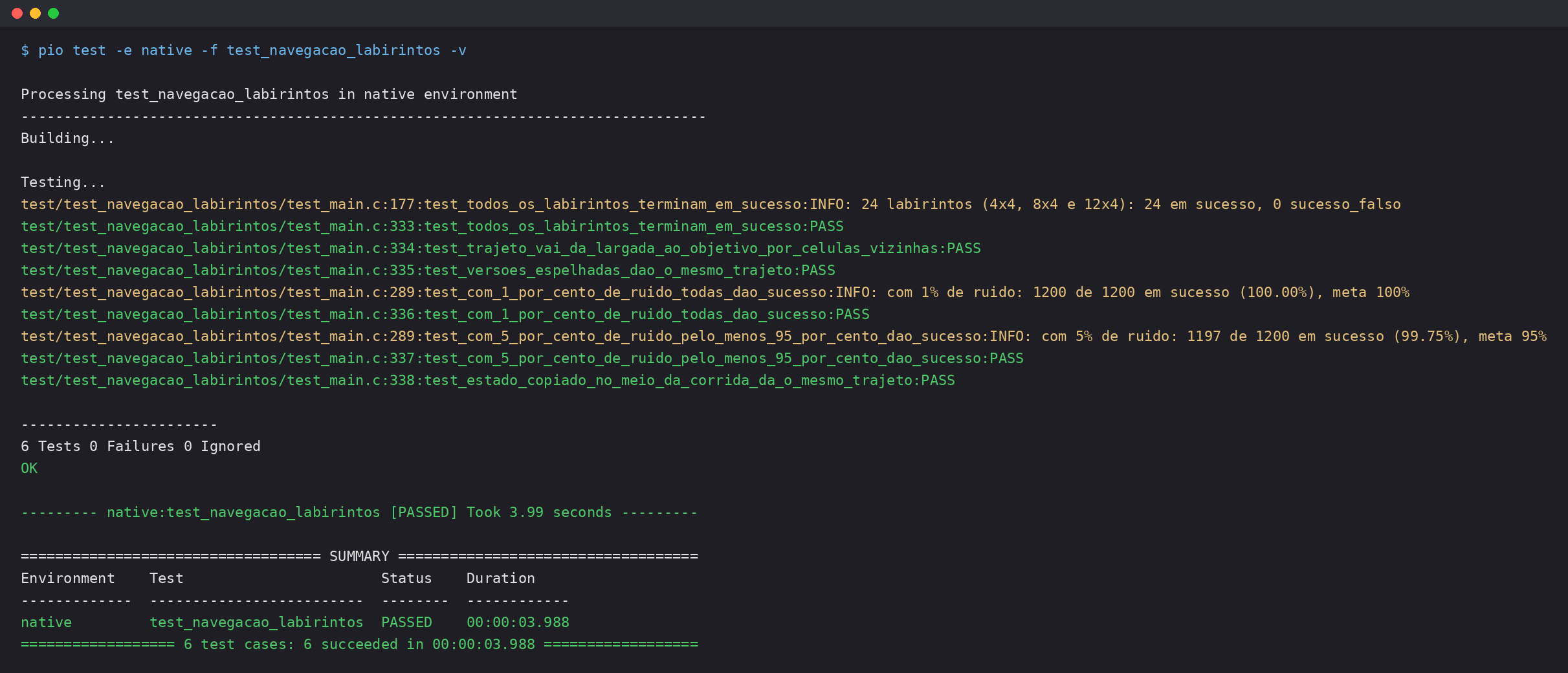Viewport: 1568px width, 673px height.
Task: Click the yellow minimize window button
Action: point(35,13)
